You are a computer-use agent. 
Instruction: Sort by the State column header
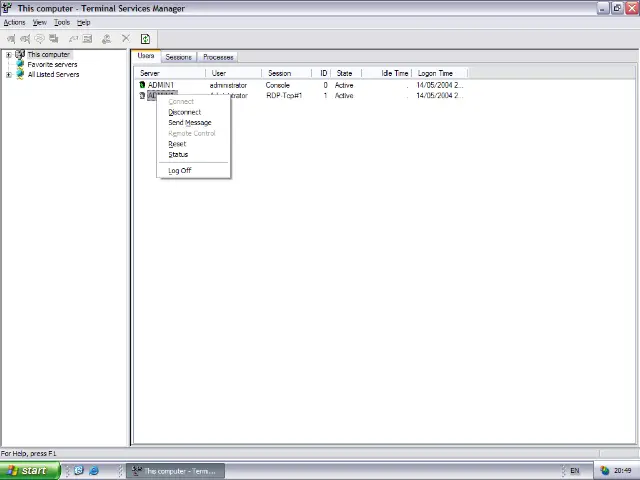(x=346, y=73)
